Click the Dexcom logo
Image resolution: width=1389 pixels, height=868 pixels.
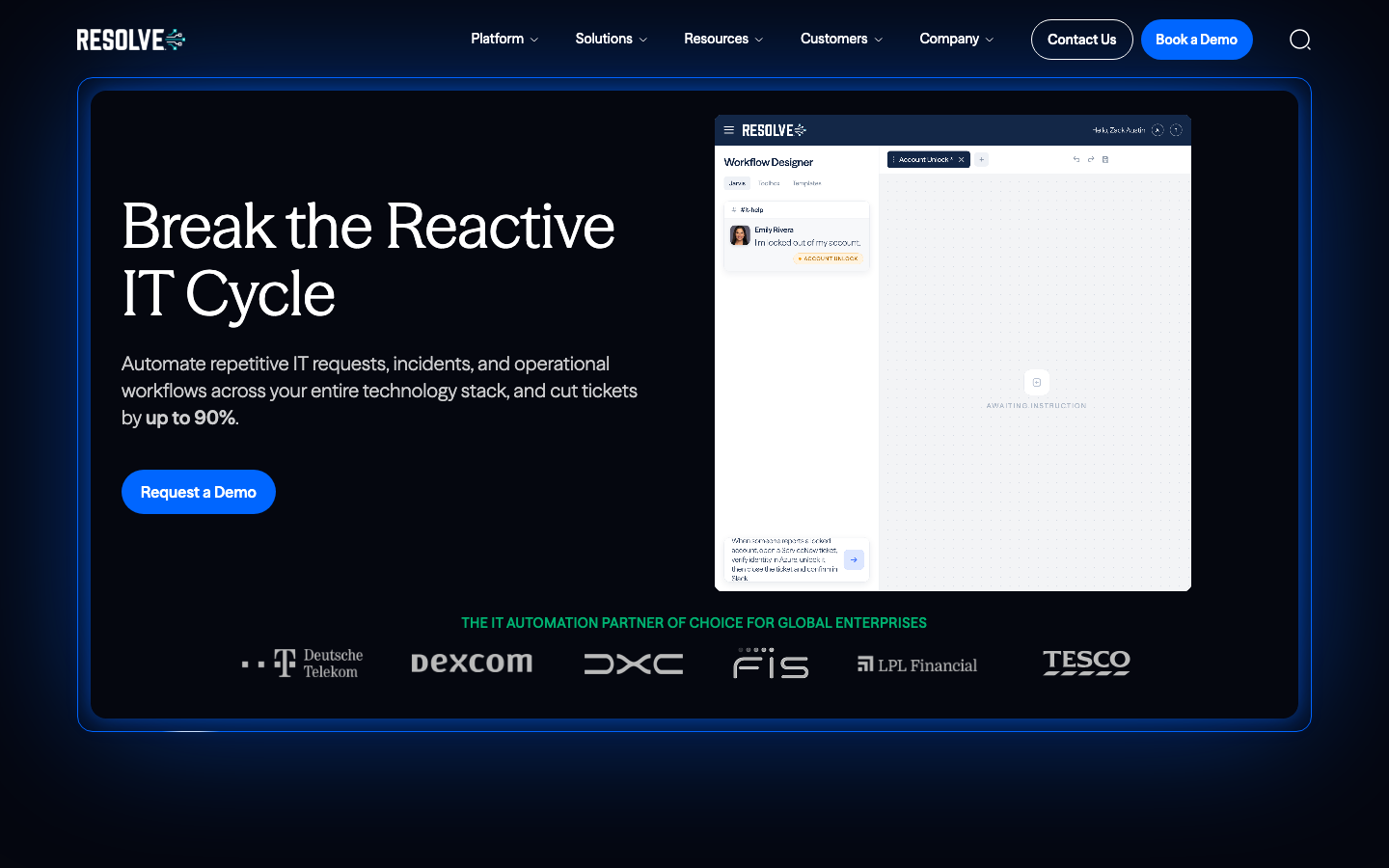[x=472, y=663]
